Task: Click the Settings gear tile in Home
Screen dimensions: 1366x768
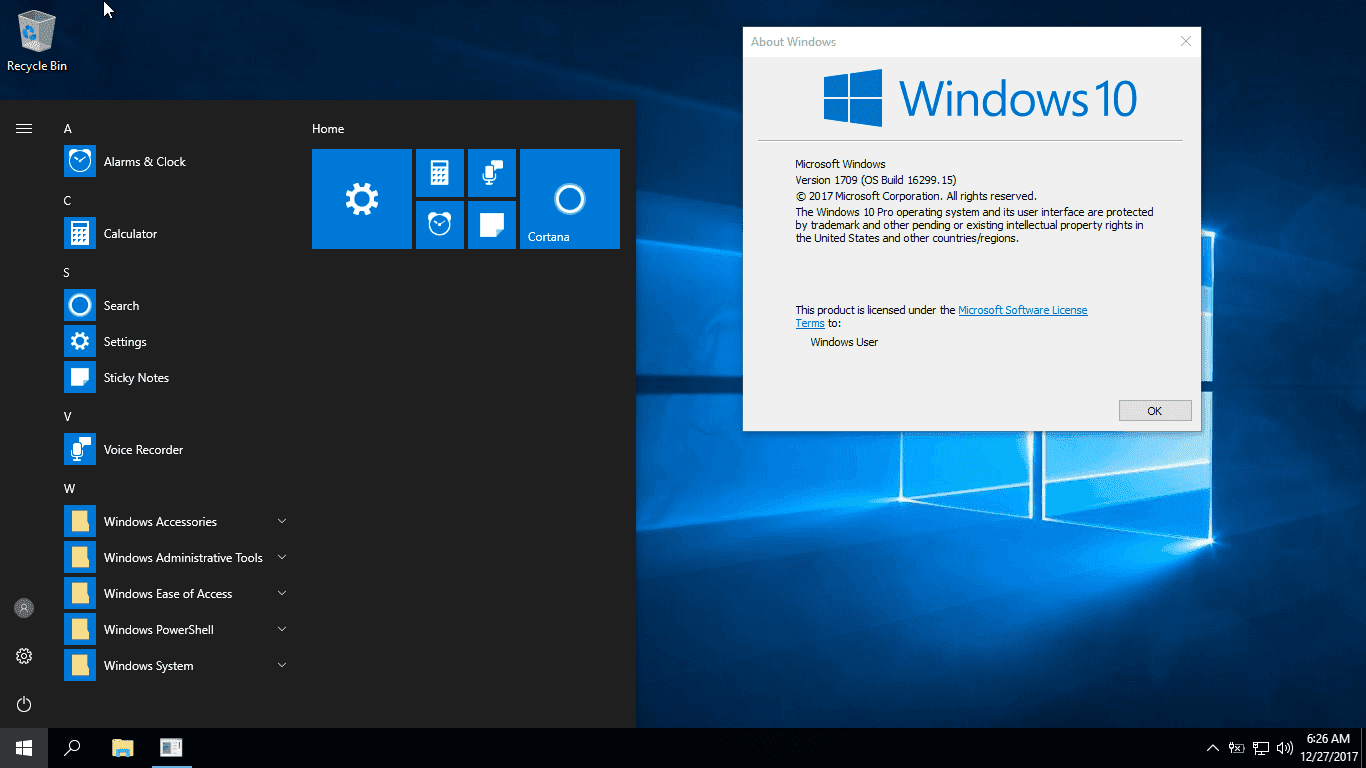Action: [361, 198]
